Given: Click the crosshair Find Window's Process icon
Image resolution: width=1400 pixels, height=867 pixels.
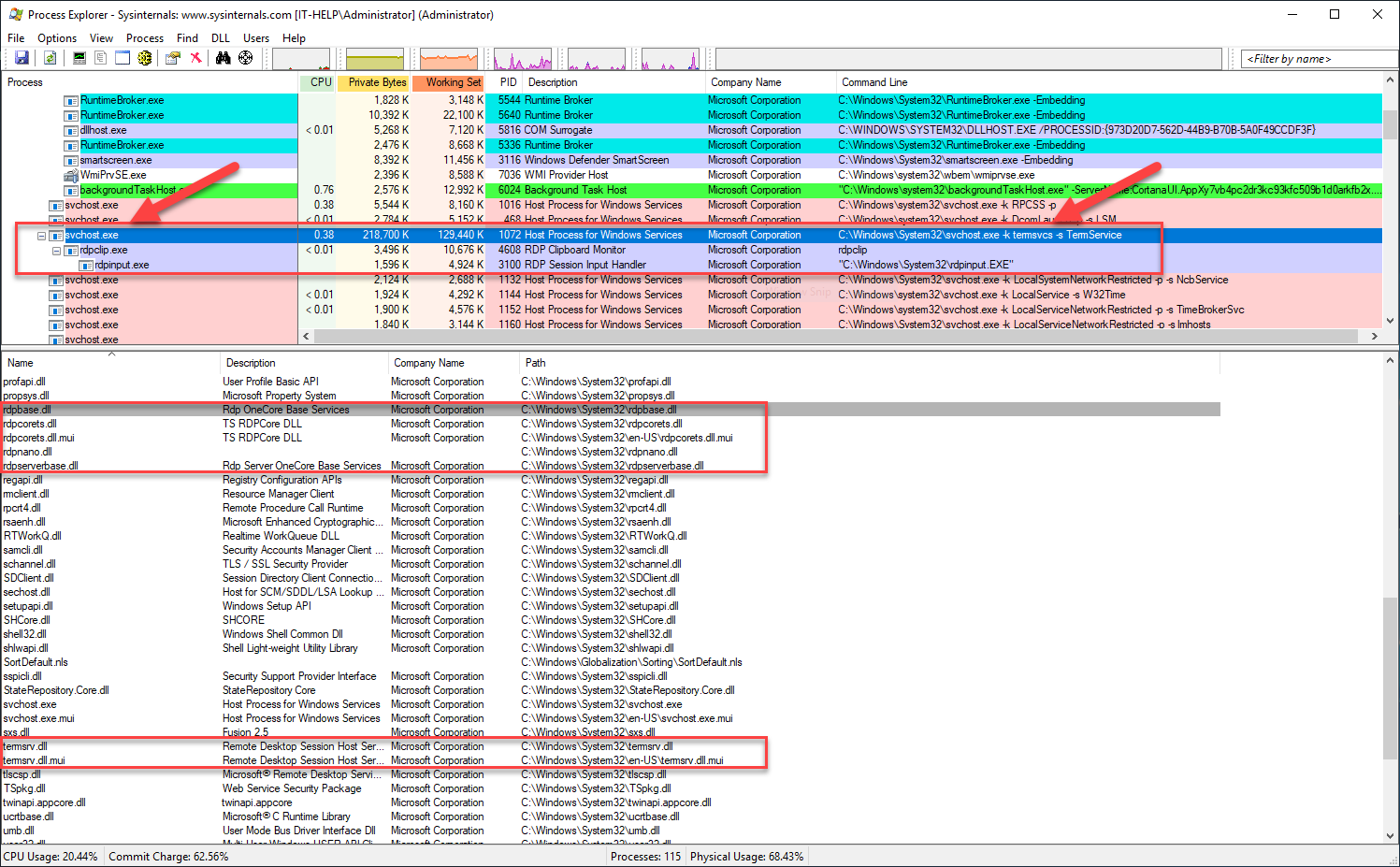Looking at the screenshot, I should [x=245, y=58].
